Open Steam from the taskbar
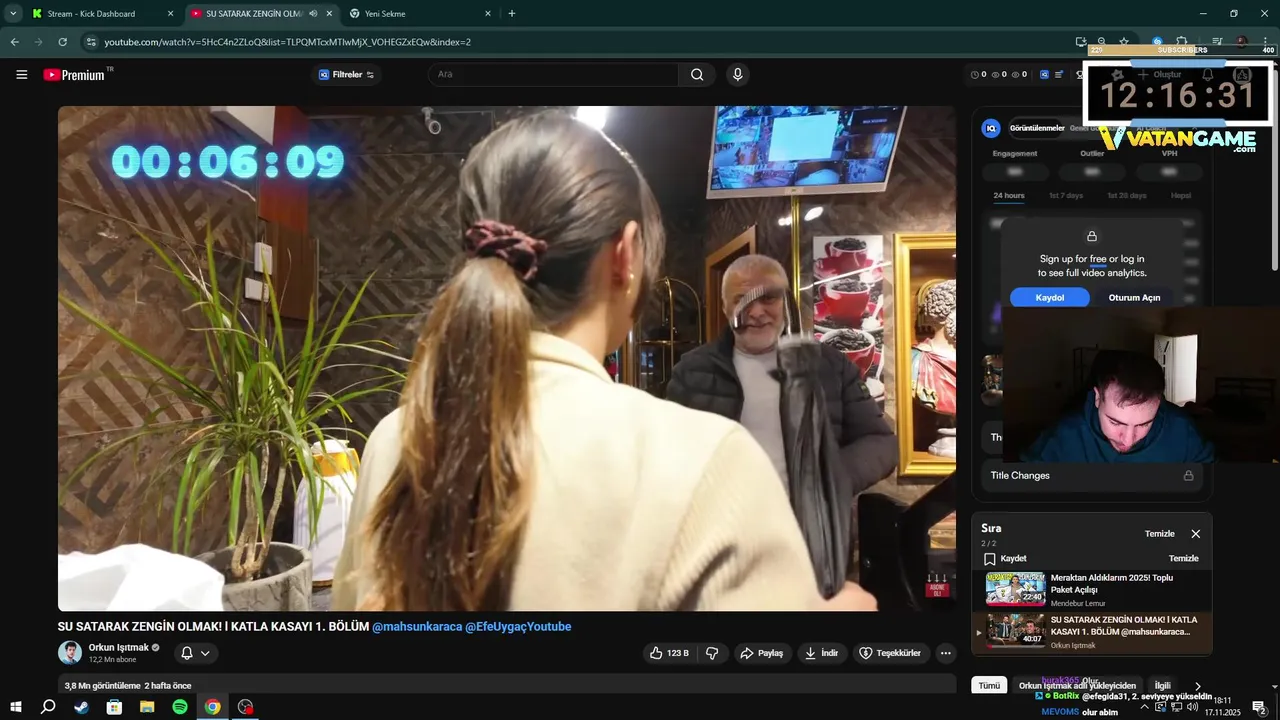 pyautogui.click(x=81, y=707)
